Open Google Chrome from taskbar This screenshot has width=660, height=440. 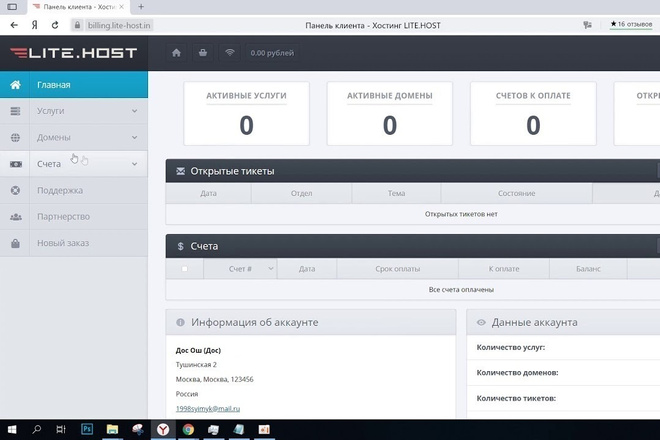click(188, 429)
